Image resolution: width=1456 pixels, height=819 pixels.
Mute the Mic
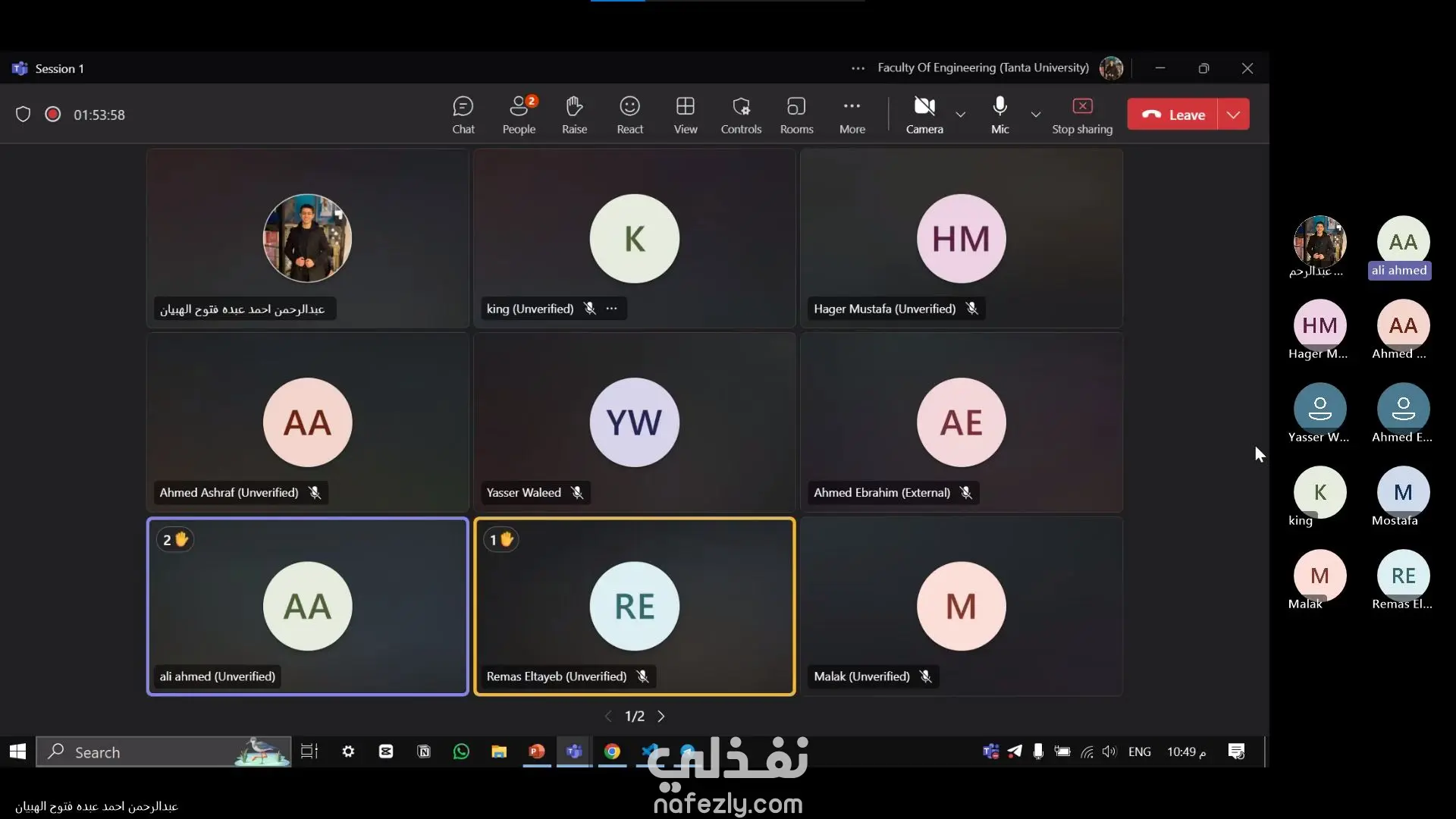pos(999,115)
